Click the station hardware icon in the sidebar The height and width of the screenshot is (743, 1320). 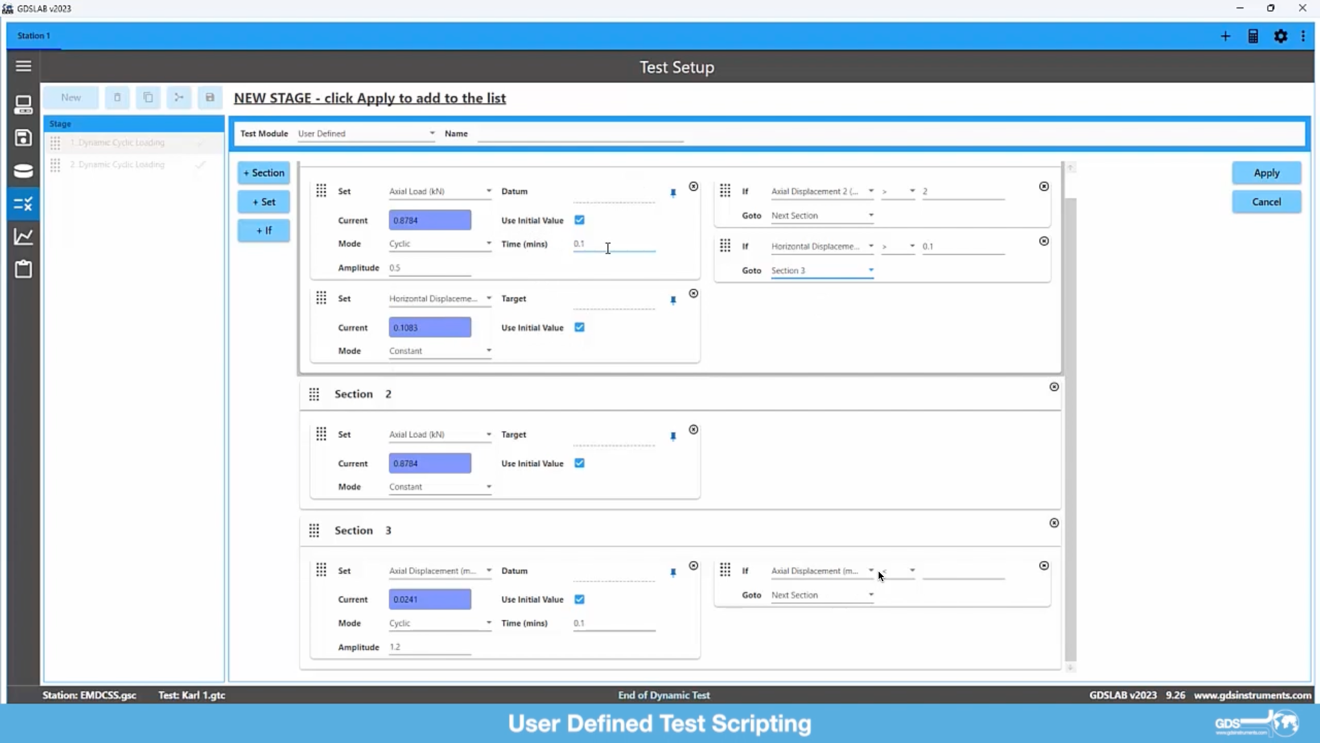coord(23,105)
